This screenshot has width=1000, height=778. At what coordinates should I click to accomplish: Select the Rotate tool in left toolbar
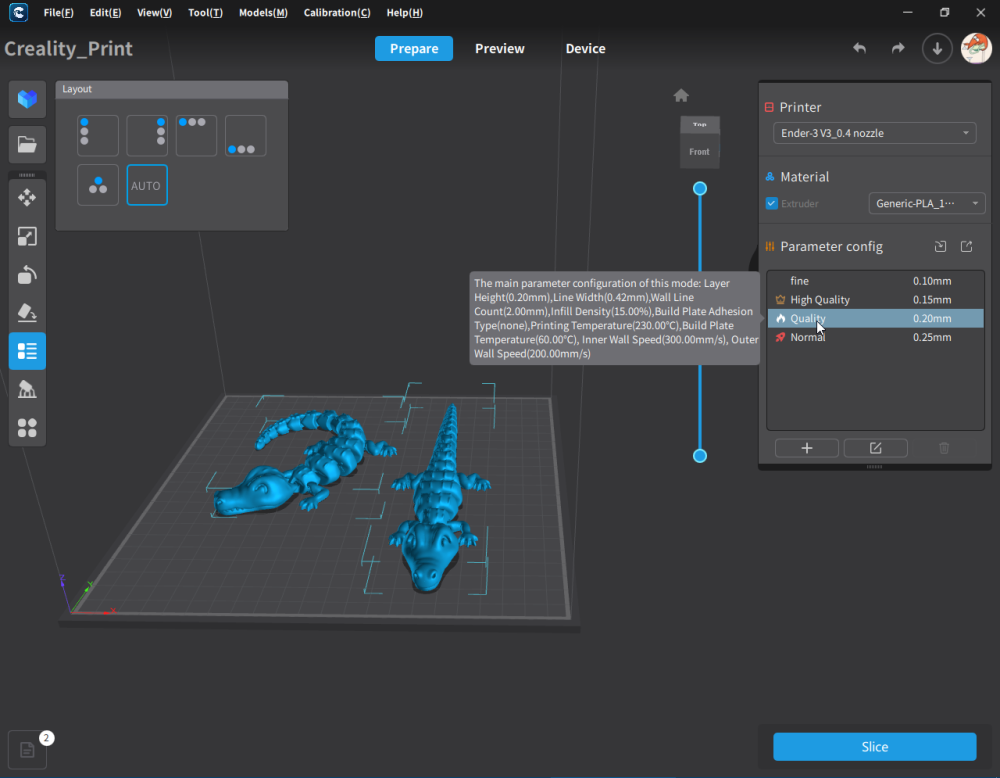point(27,275)
